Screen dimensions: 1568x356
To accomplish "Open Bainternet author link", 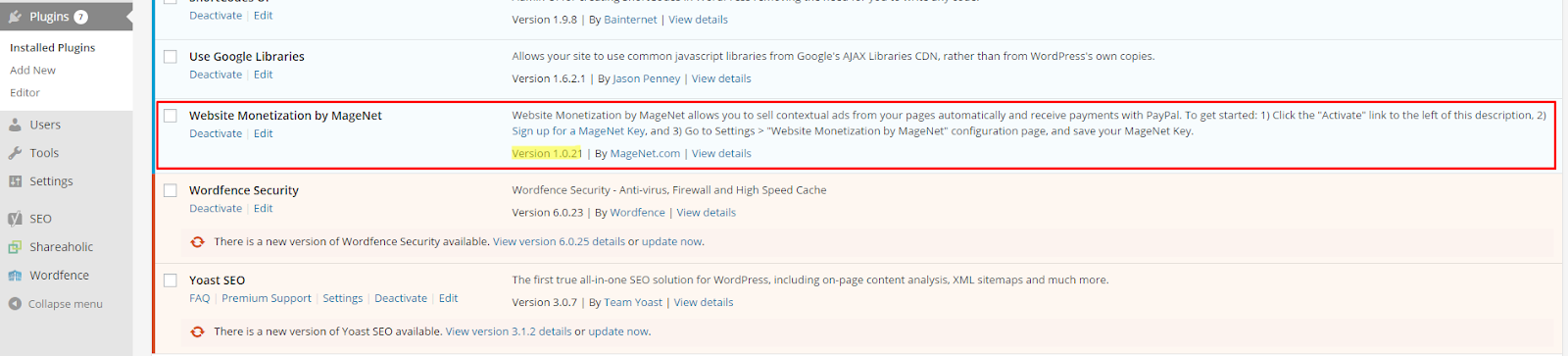I will coord(631,20).
